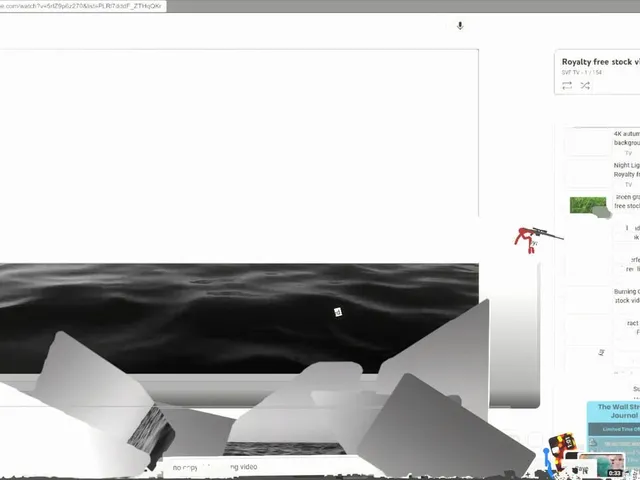Click the green grass video thumbnail
The height and width of the screenshot is (480, 640).
(x=588, y=205)
